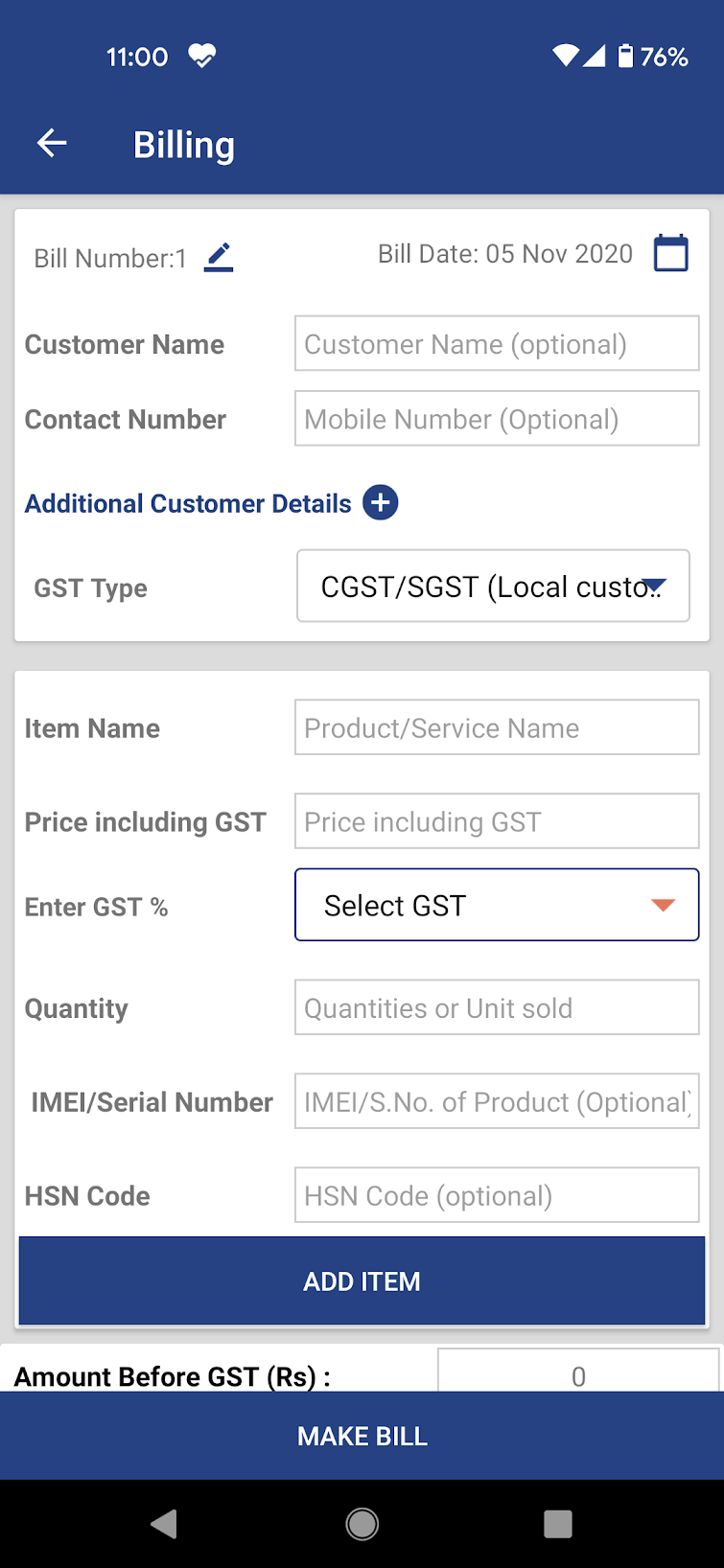Screen dimensions: 724x1568
Task: Open the GST Type dropdown
Action: coord(493,587)
